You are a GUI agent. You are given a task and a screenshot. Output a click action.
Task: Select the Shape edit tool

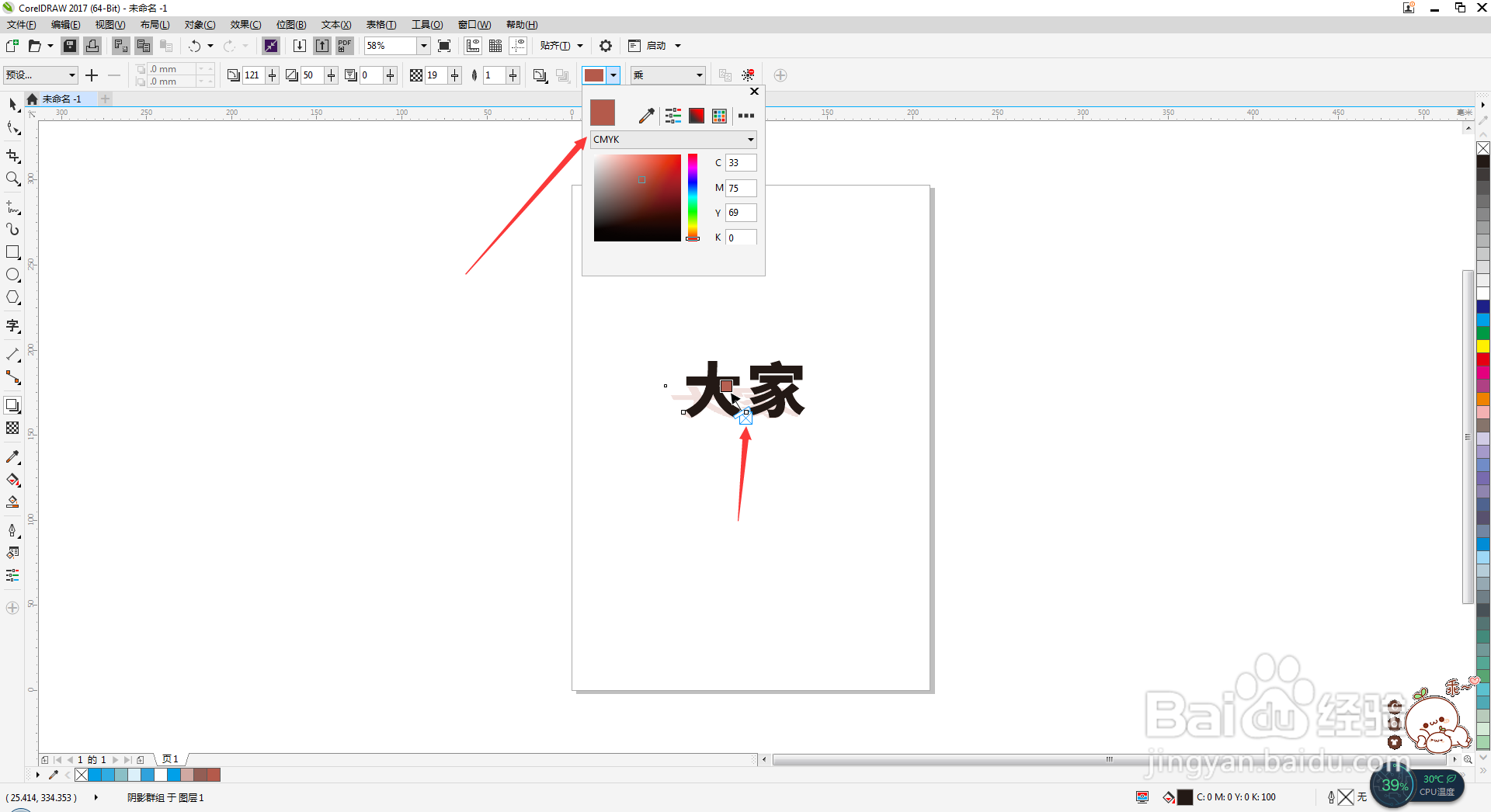12,128
